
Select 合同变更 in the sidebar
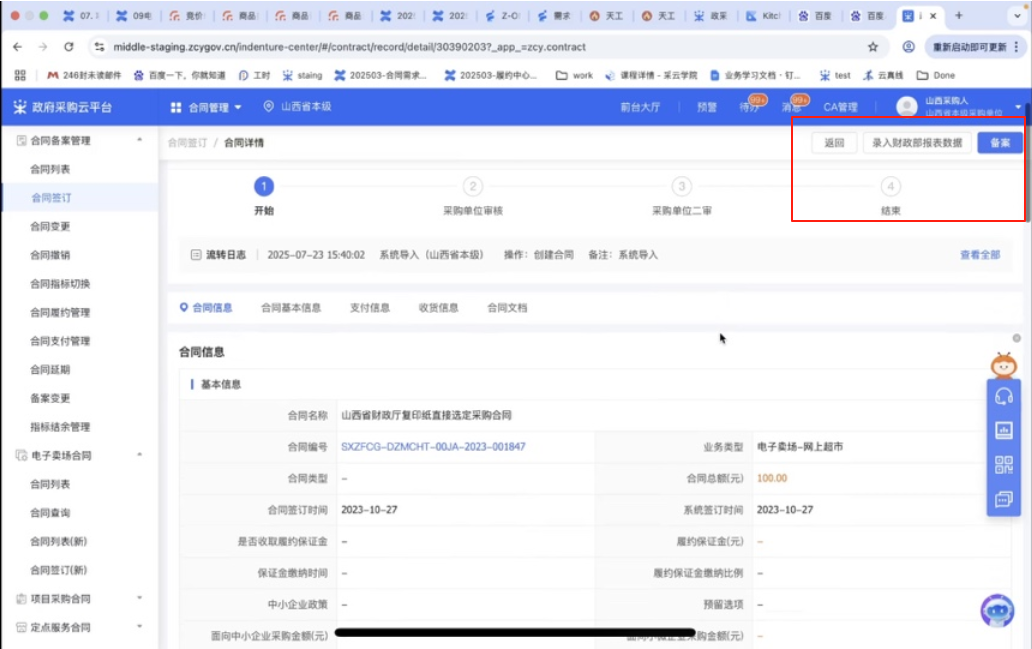(50, 227)
